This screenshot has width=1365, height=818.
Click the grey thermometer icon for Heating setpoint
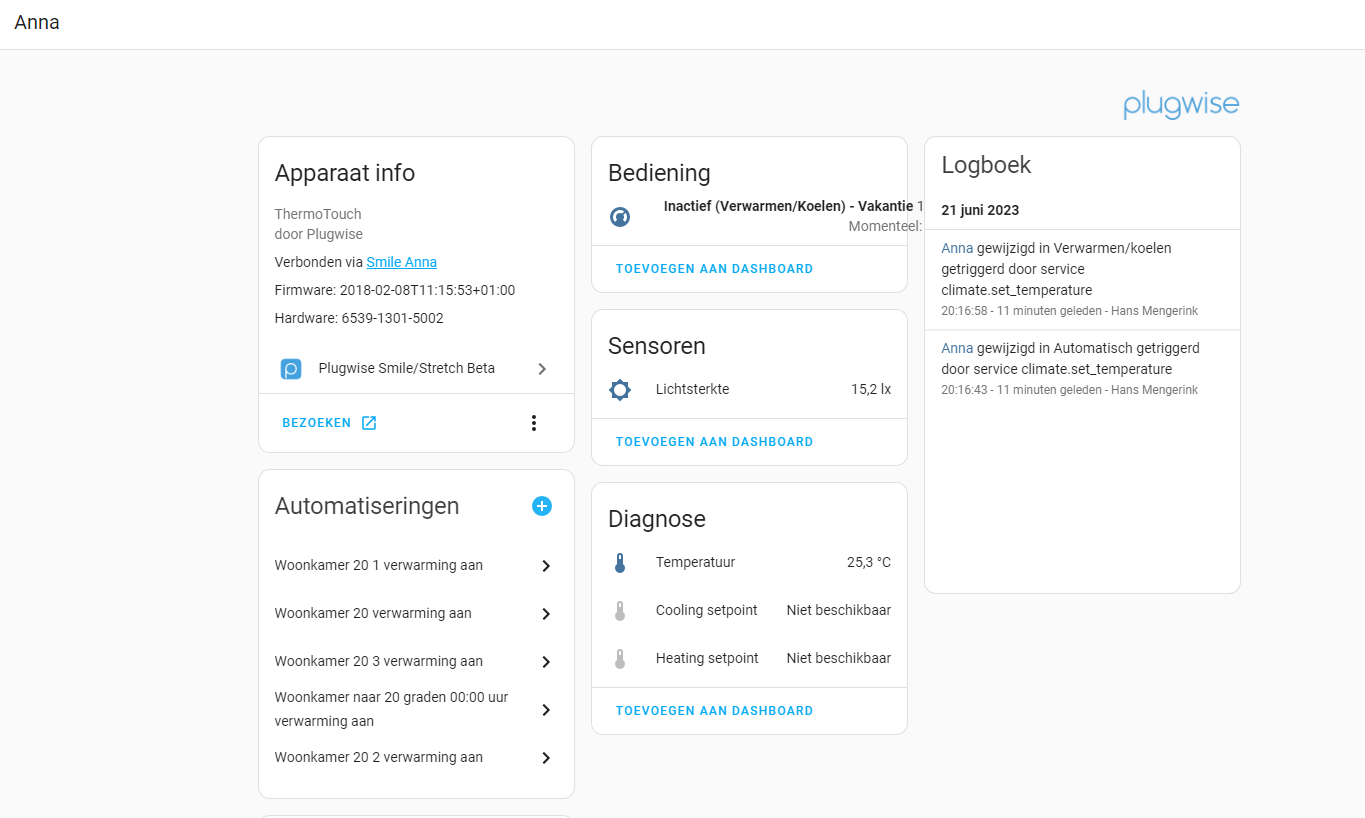point(620,658)
